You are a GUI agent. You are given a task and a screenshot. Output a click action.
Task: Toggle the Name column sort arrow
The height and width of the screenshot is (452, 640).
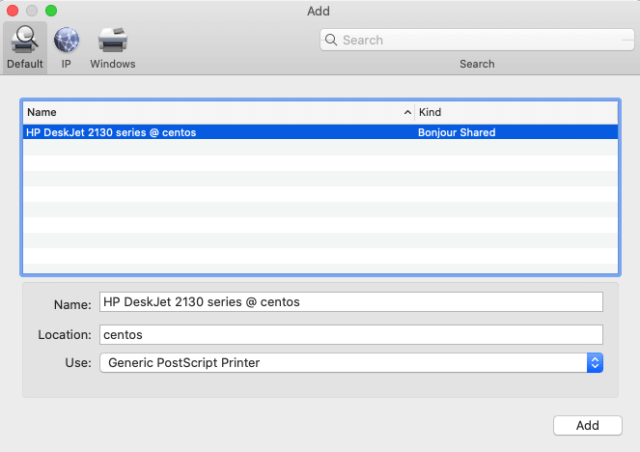pyautogui.click(x=407, y=112)
